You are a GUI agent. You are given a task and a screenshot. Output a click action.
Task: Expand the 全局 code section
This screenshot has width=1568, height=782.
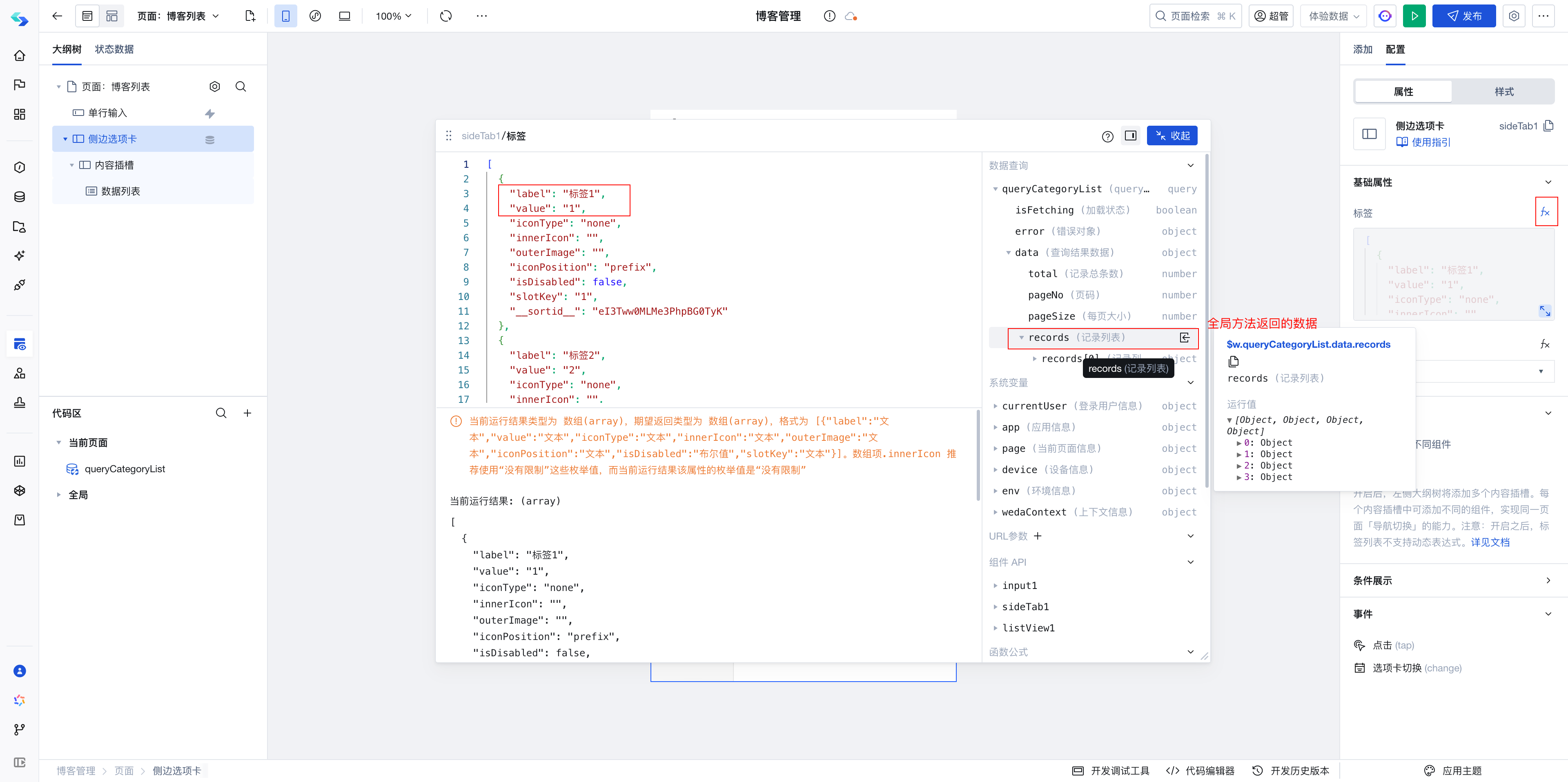point(58,495)
